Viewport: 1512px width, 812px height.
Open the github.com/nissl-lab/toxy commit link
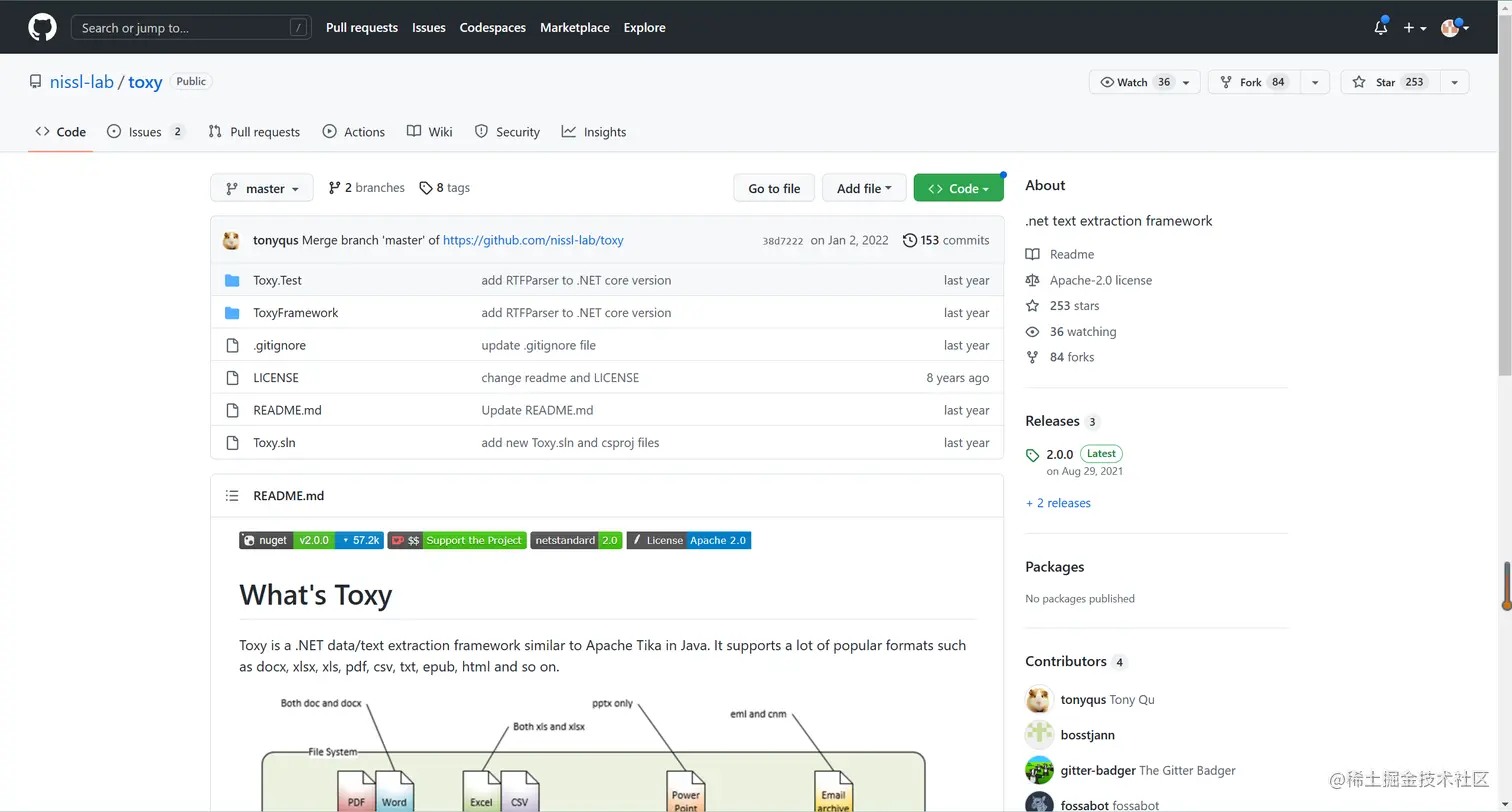click(533, 240)
